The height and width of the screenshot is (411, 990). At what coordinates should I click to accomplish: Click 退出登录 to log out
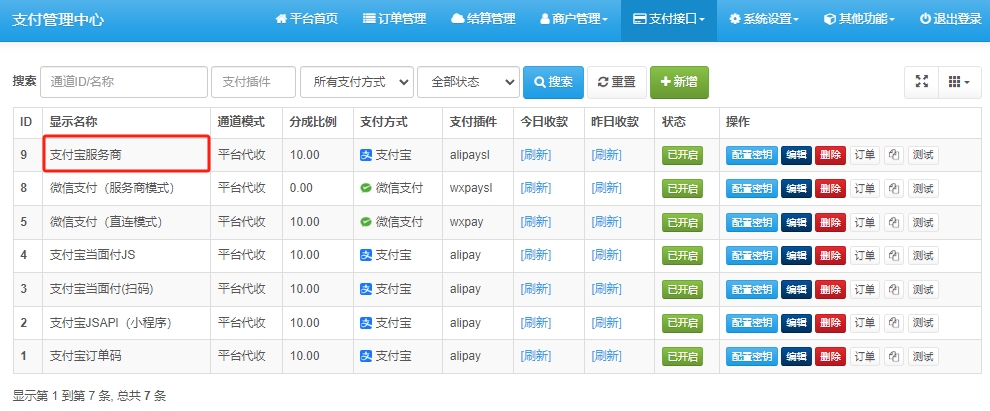(950, 19)
